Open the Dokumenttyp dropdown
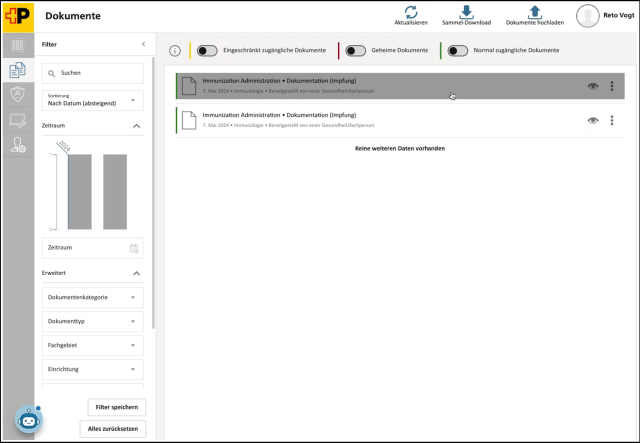The width and height of the screenshot is (640, 443). pos(93,321)
